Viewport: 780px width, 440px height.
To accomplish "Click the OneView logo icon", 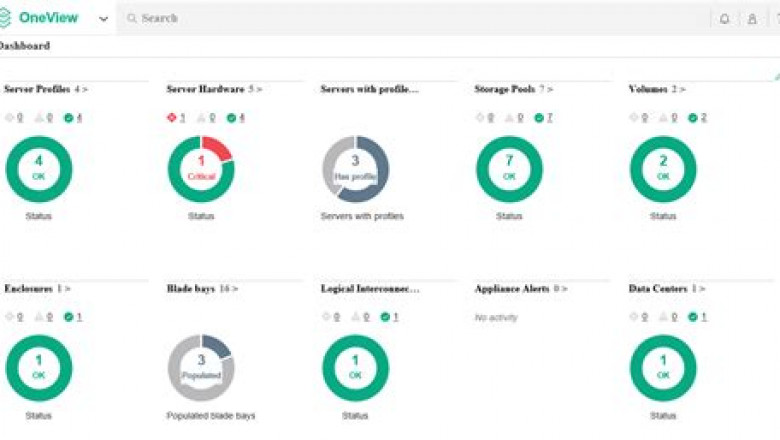I will click(x=6, y=18).
